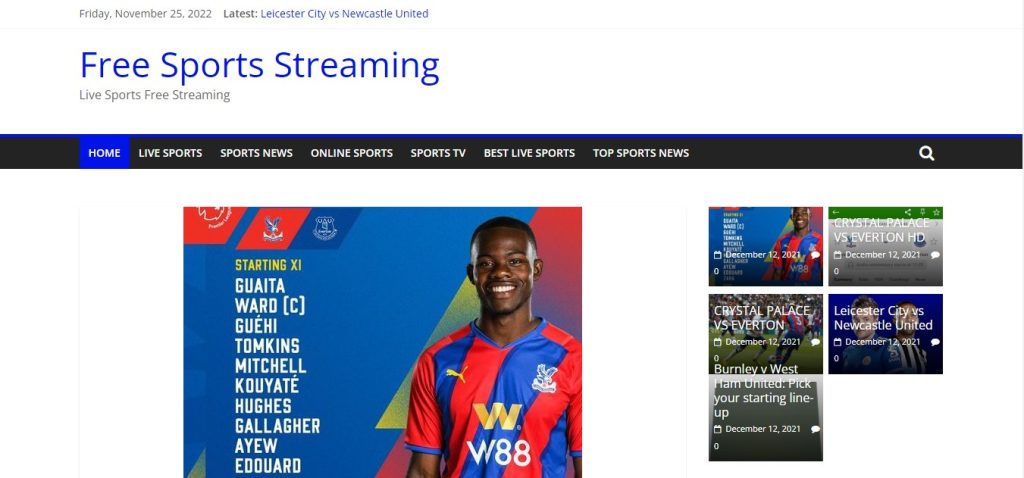
Task: Select Online Sports in the navigation bar
Action: (x=351, y=153)
